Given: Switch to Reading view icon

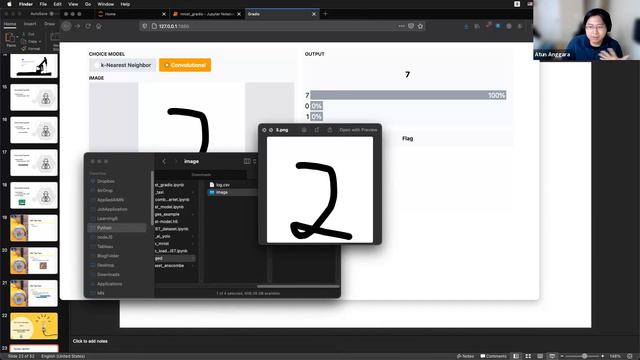Looking at the screenshot, I should pyautogui.click(x=540, y=356).
